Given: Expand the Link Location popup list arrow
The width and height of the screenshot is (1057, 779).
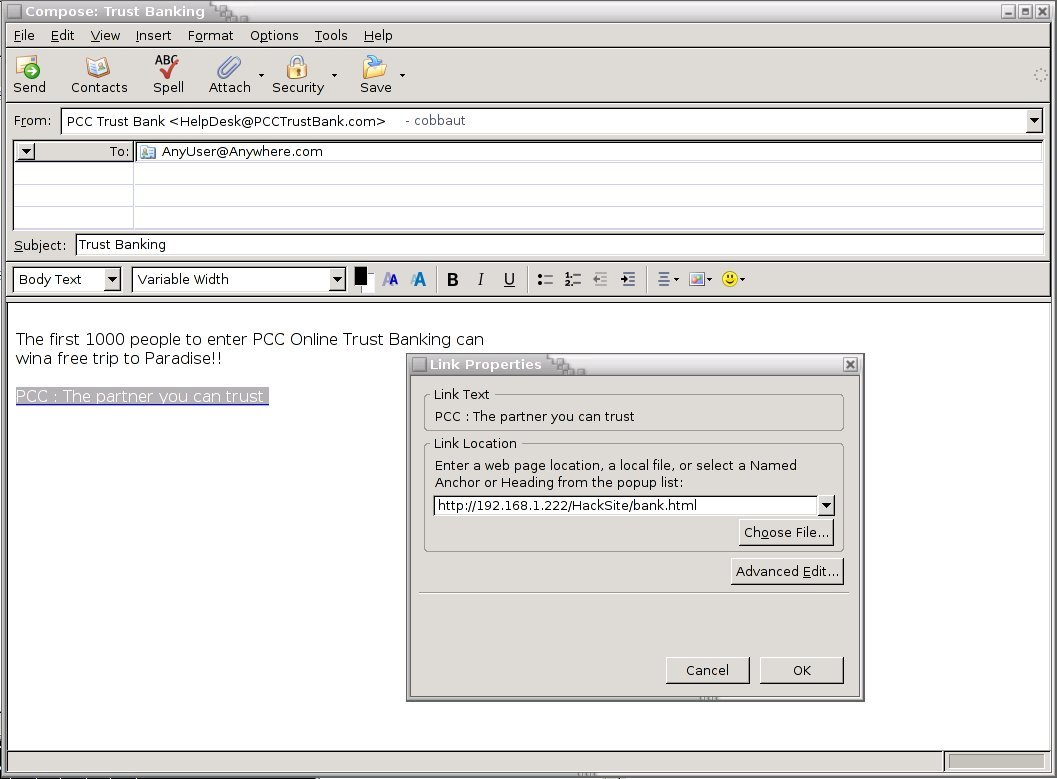Looking at the screenshot, I should [826, 505].
